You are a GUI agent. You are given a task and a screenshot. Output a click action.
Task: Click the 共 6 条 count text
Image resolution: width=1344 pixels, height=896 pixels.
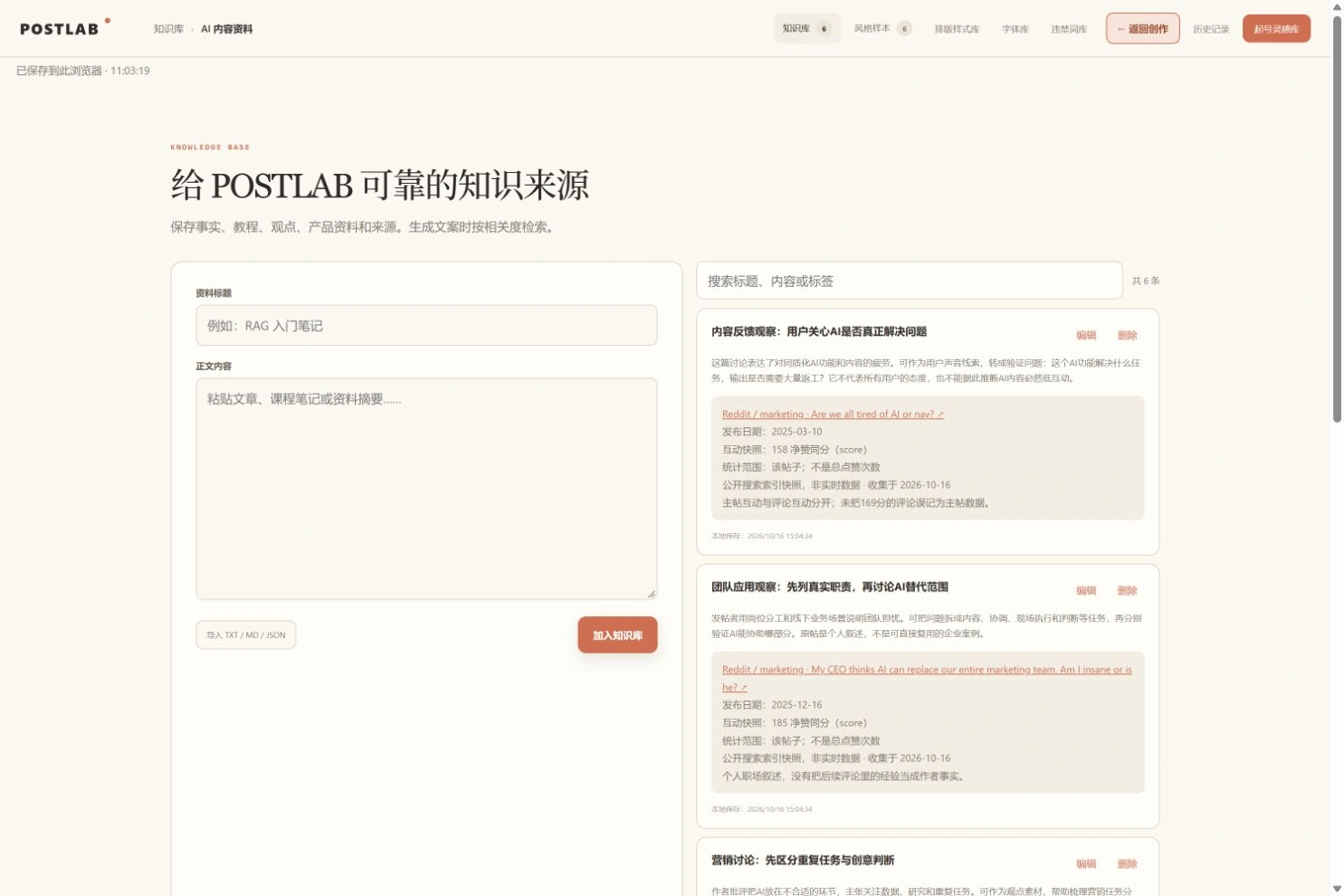1146,281
